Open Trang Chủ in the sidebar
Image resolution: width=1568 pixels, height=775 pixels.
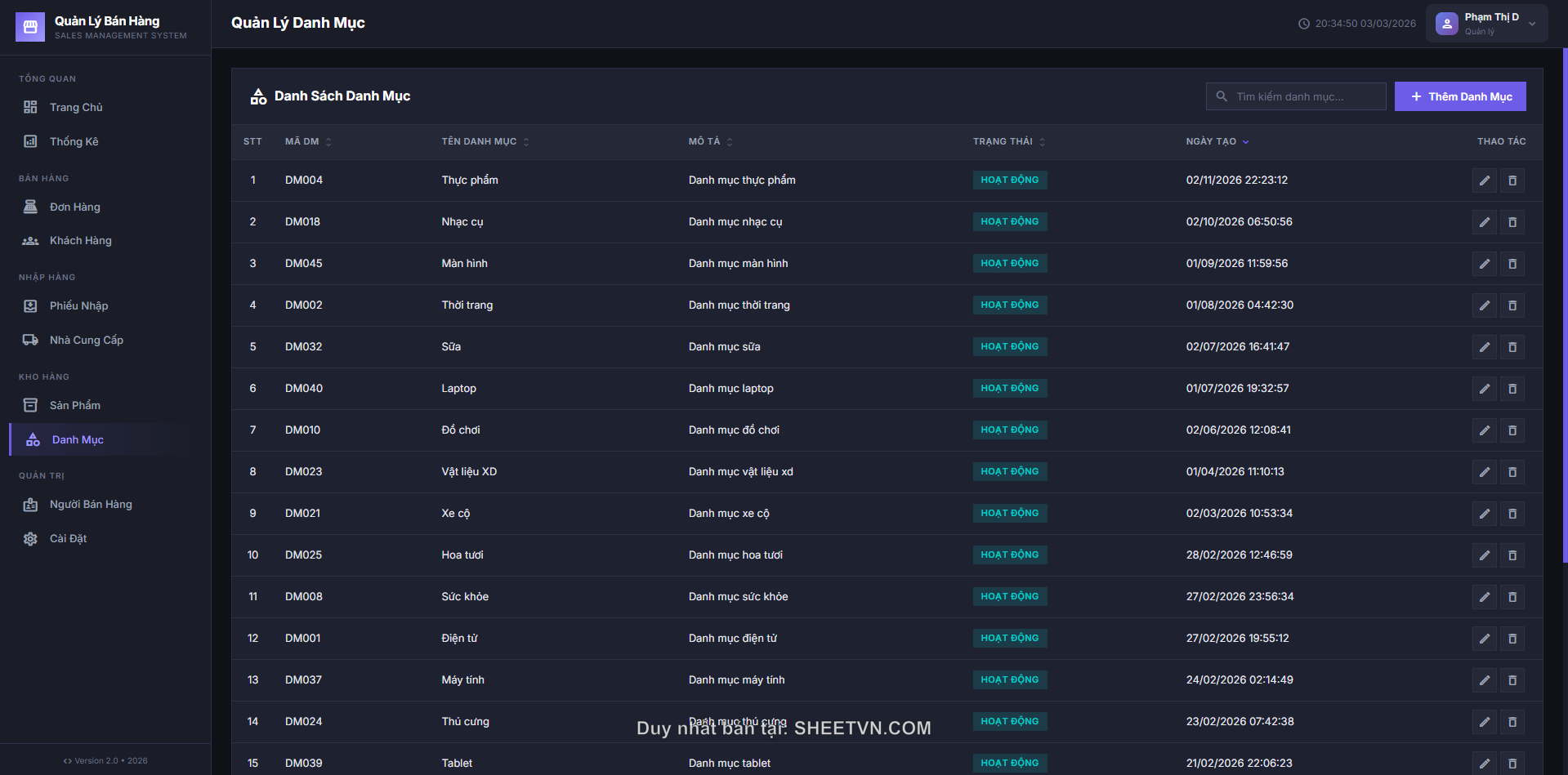pos(76,108)
